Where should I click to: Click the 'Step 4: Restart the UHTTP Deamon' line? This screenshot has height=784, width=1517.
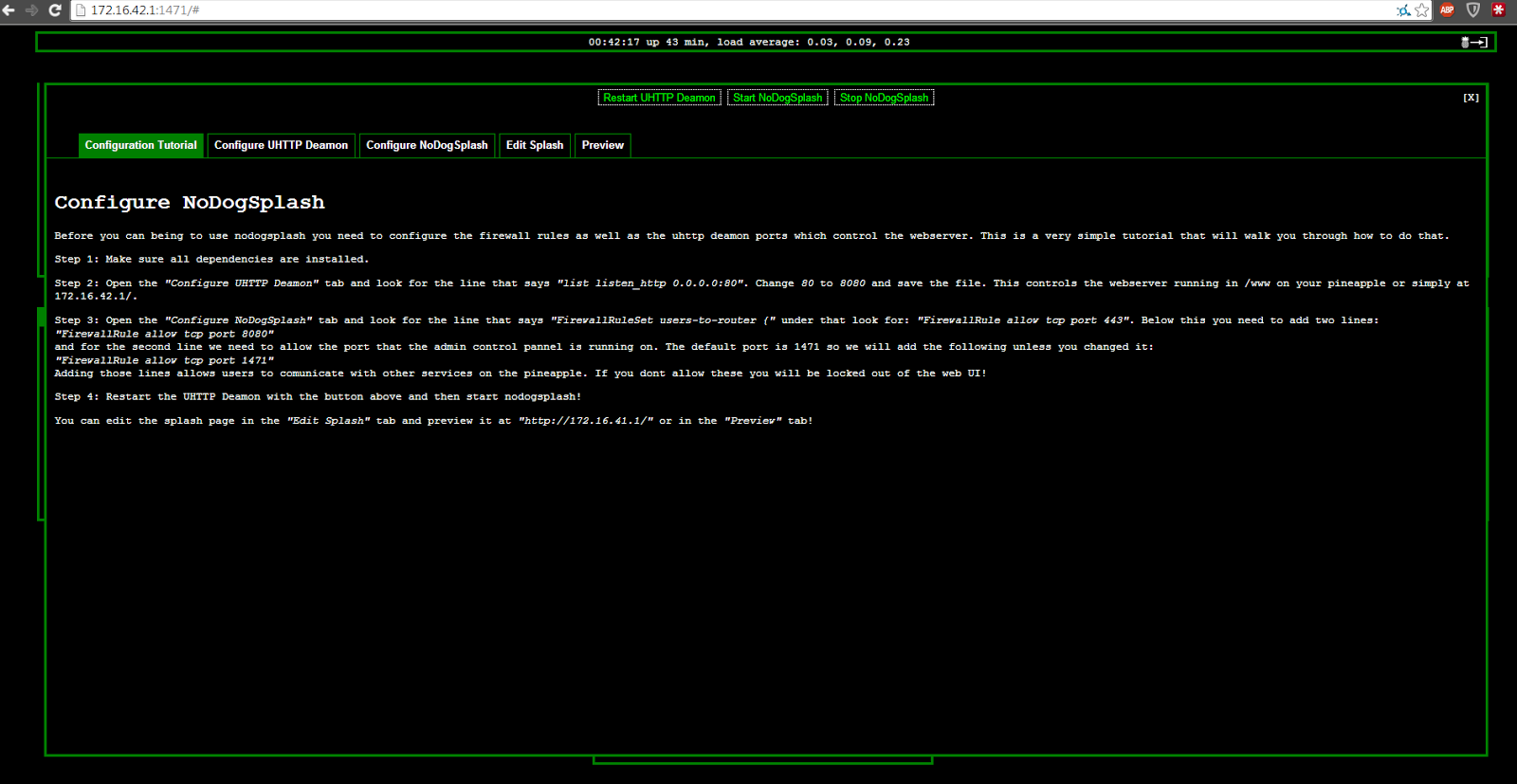318,396
